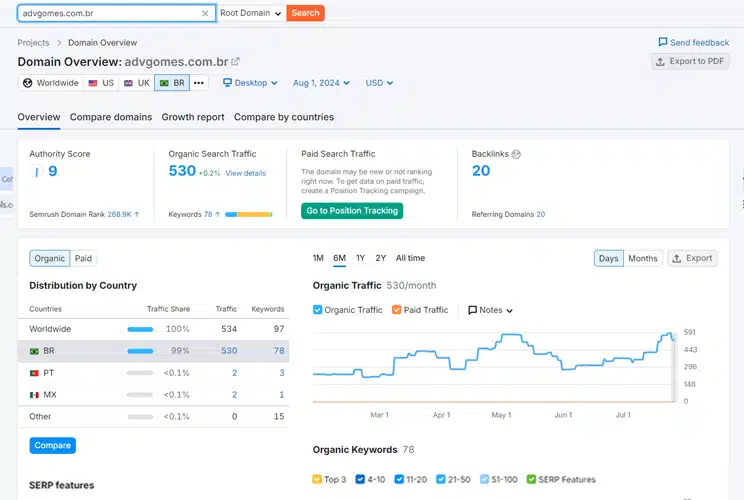Expand the Notes dropdown

coord(491,310)
